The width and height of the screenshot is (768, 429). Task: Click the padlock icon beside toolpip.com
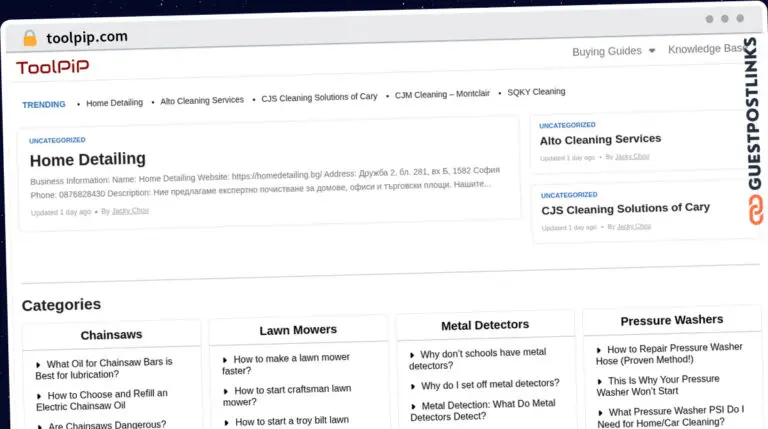[29, 38]
